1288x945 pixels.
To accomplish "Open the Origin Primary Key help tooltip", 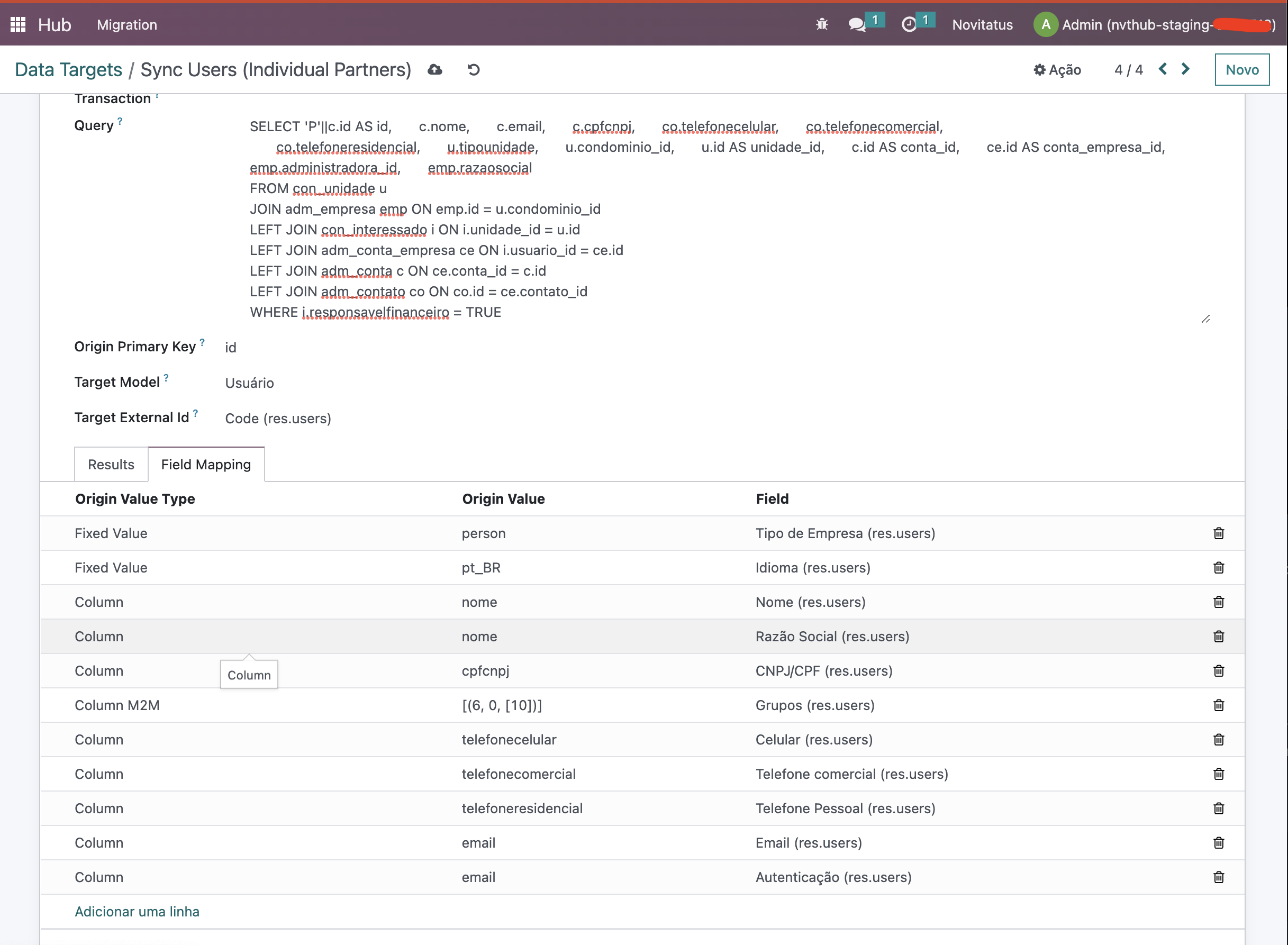I will (x=202, y=342).
